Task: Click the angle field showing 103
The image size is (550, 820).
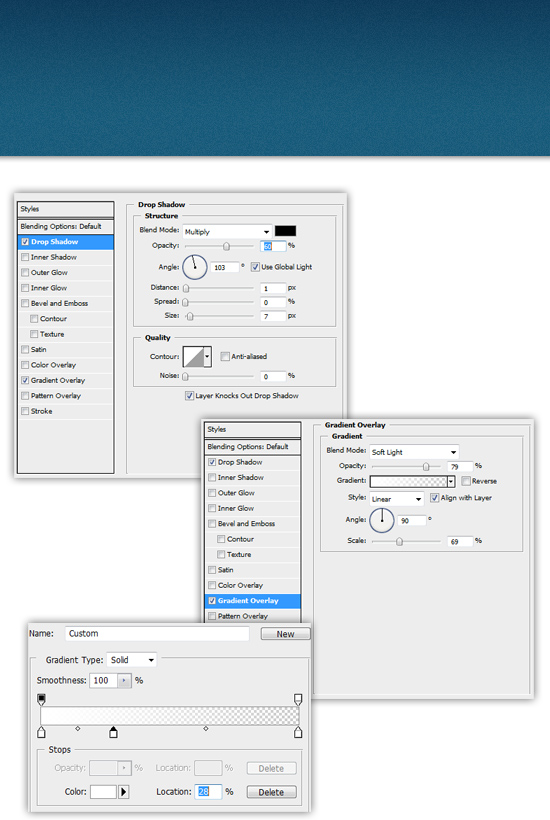Action: click(x=225, y=267)
